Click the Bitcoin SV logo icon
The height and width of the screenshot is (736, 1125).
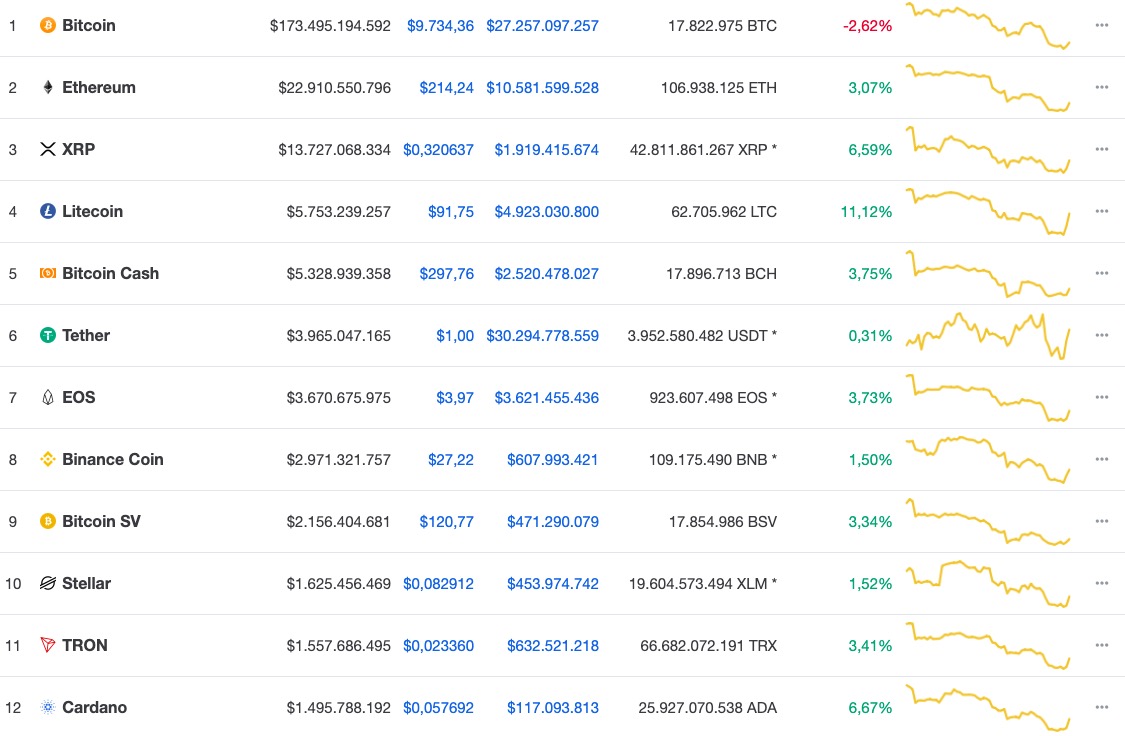(47, 522)
